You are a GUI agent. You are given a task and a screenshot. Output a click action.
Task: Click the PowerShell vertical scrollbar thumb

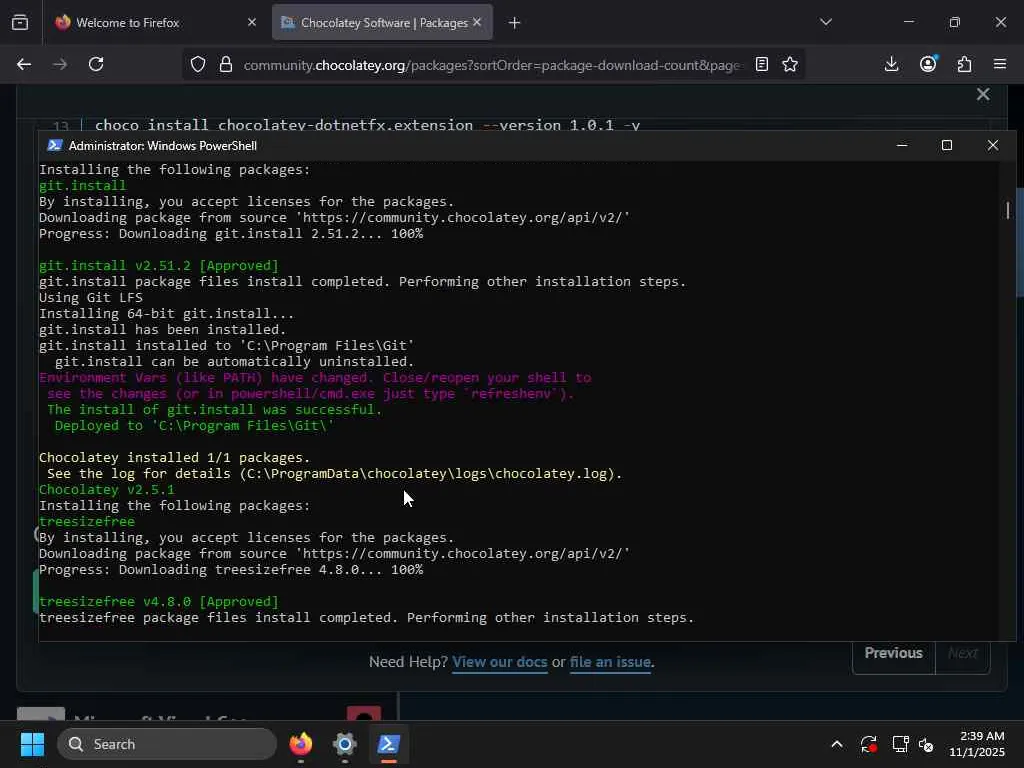1008,210
